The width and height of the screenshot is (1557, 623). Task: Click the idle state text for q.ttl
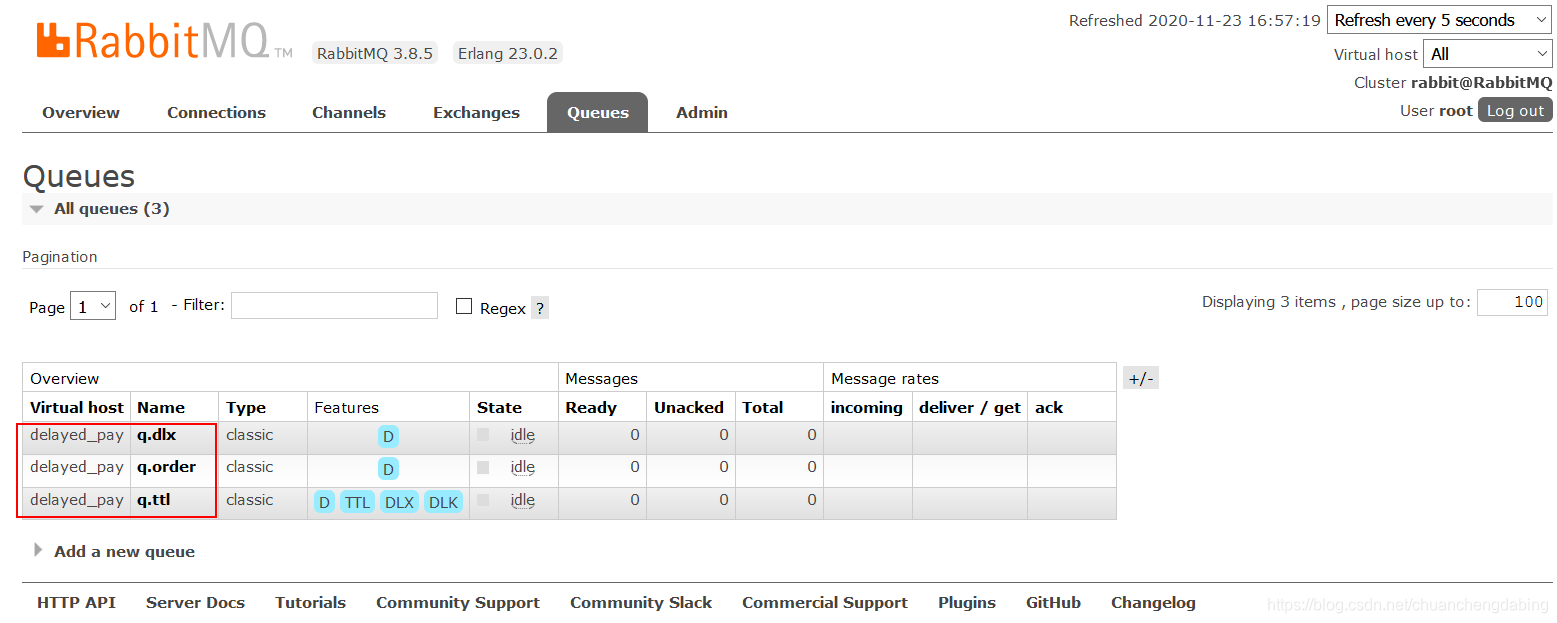(522, 500)
